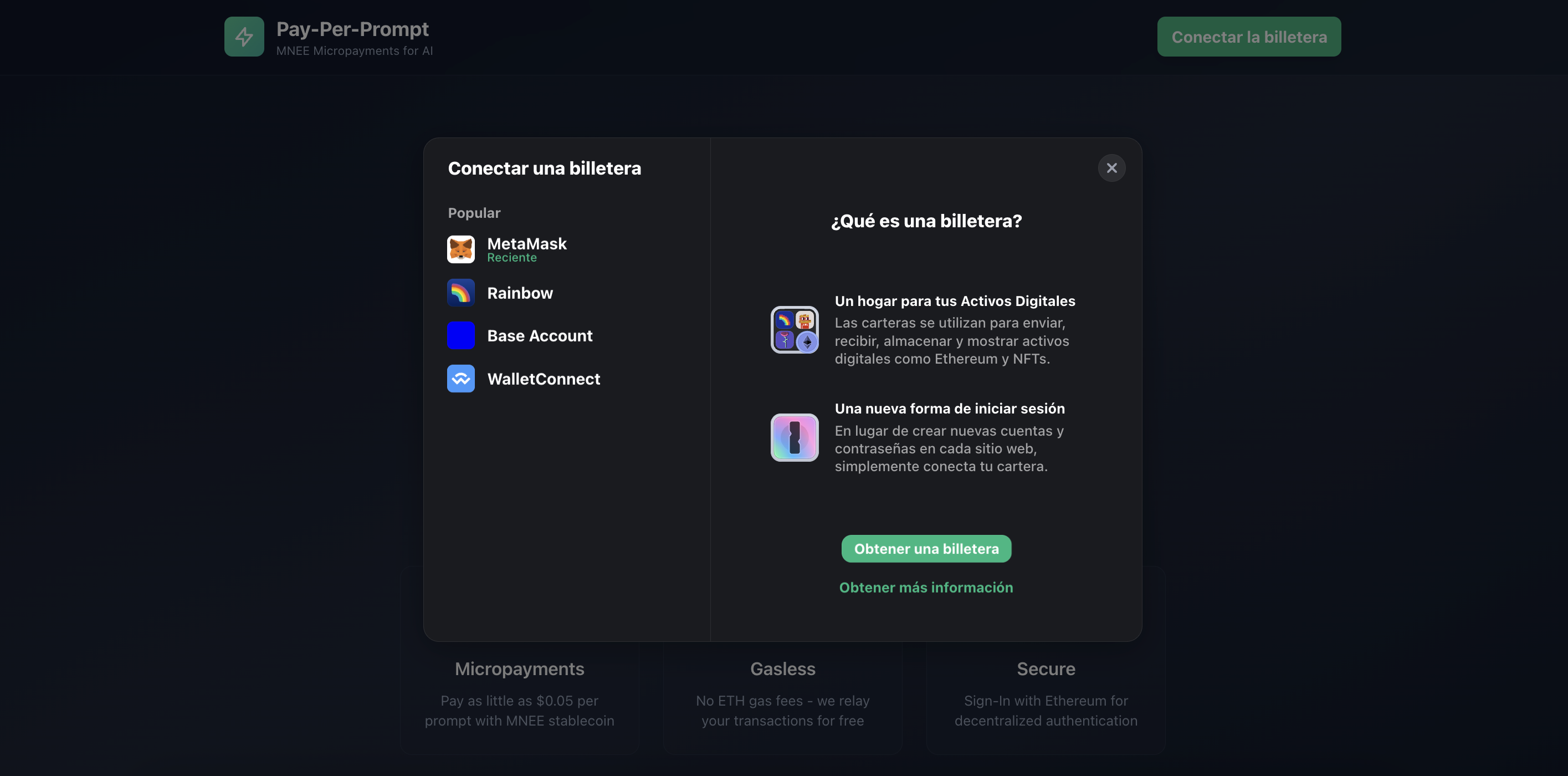Select the Rainbow wallet icon
This screenshot has height=776, width=1568.
(x=461, y=292)
